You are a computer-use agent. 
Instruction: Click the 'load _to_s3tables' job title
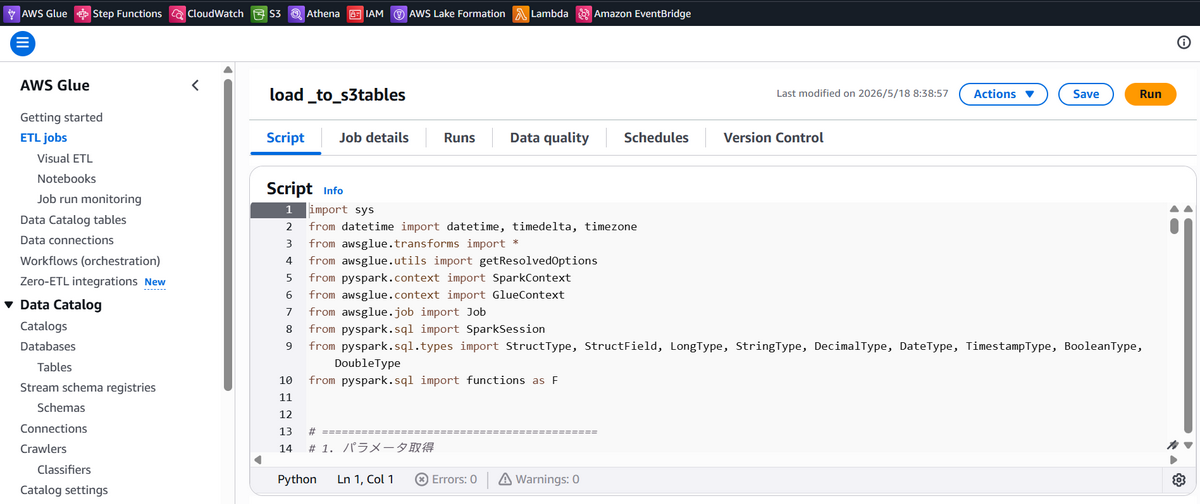pos(338,95)
